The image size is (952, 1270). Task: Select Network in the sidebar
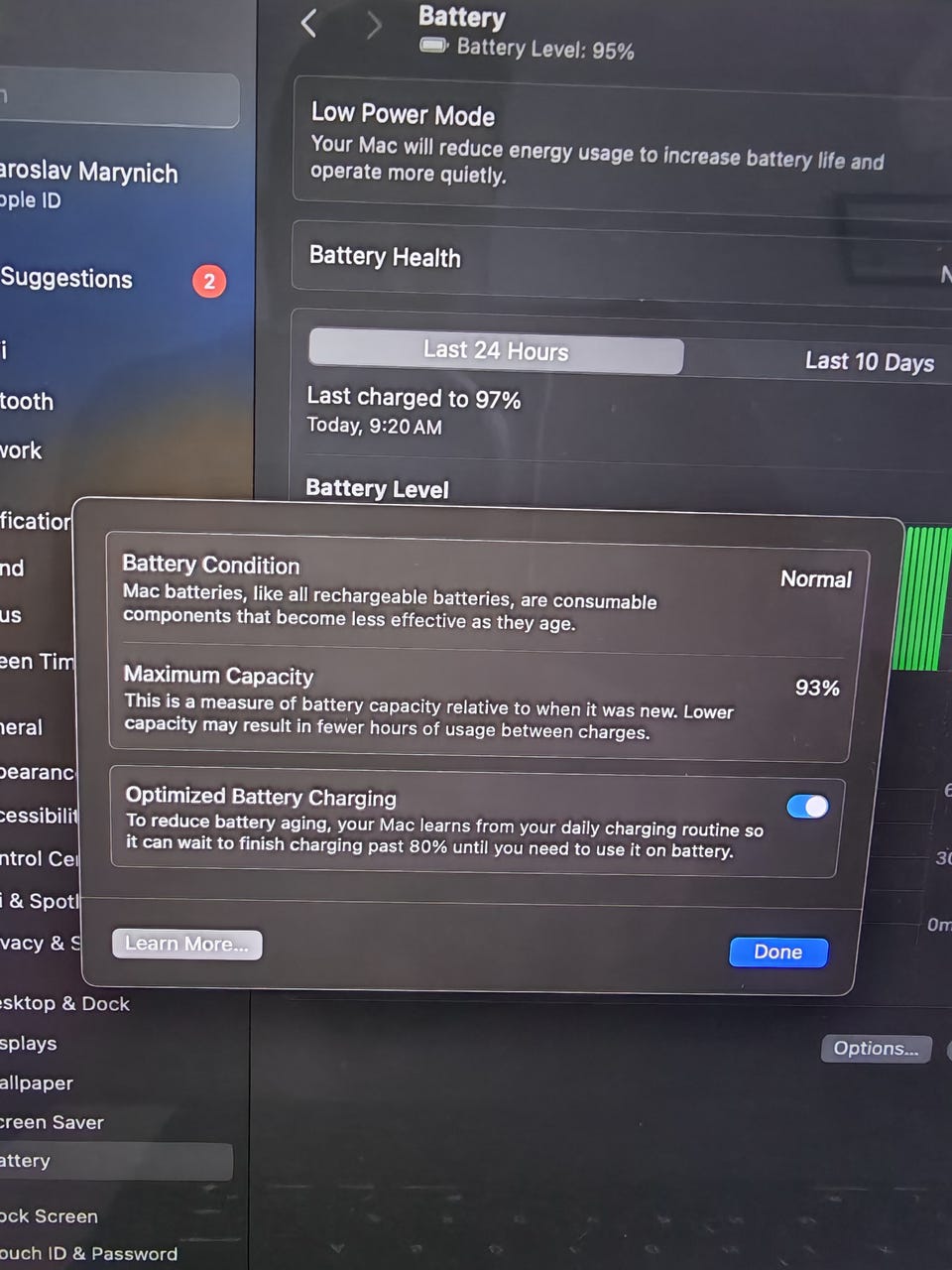[21, 450]
